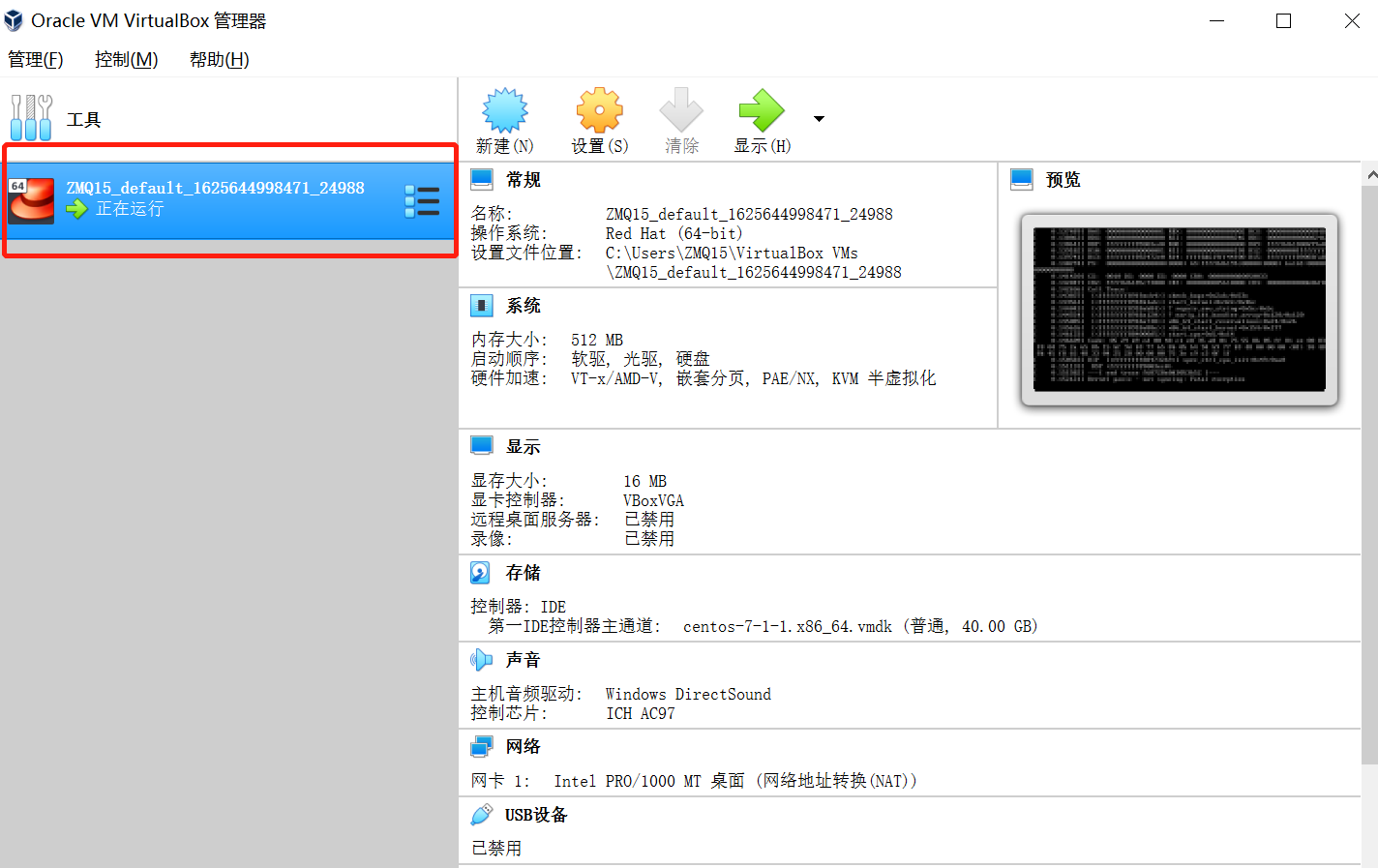This screenshot has width=1378, height=868.
Task: Click the 常规 section icon
Action: point(481,177)
